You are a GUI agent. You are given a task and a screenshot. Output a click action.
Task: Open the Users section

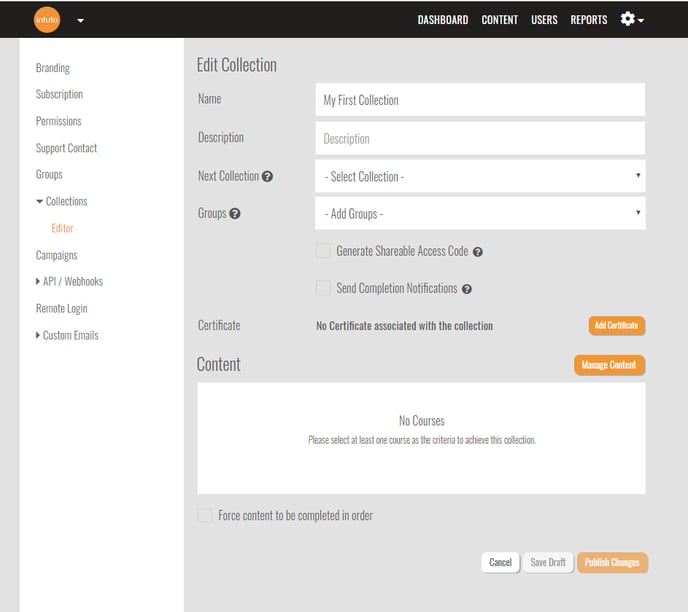544,20
